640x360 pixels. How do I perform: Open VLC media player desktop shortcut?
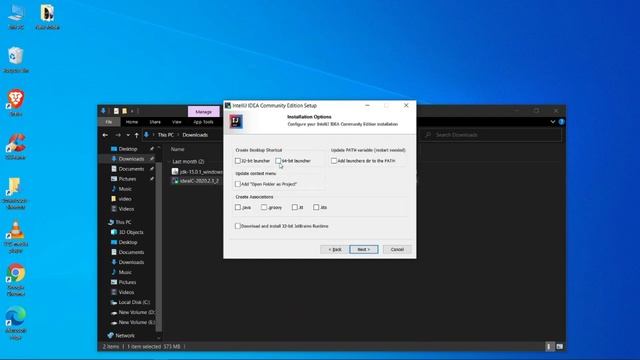16,236
